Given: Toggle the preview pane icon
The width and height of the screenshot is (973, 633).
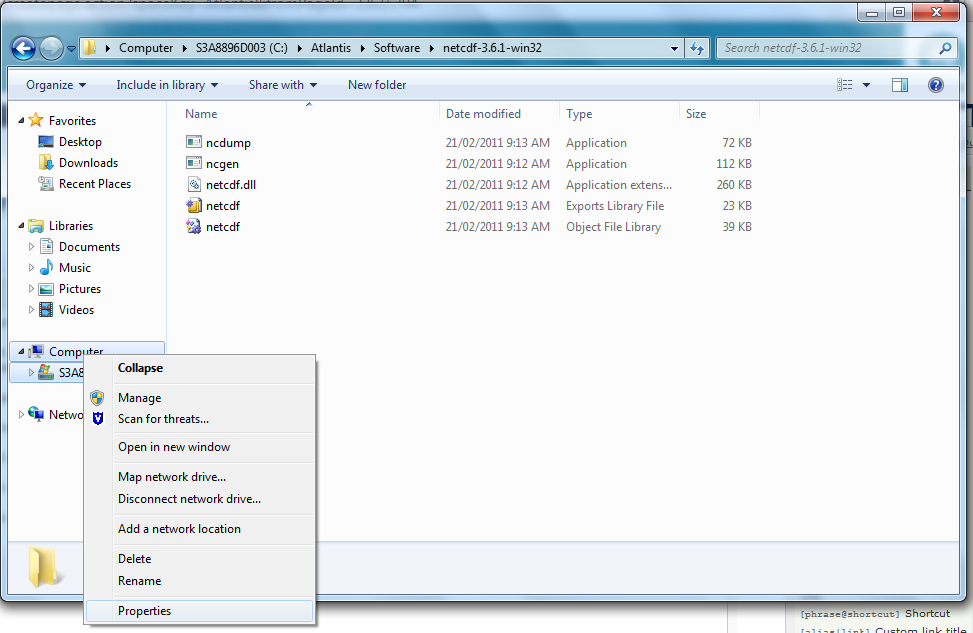Looking at the screenshot, I should click(x=899, y=85).
